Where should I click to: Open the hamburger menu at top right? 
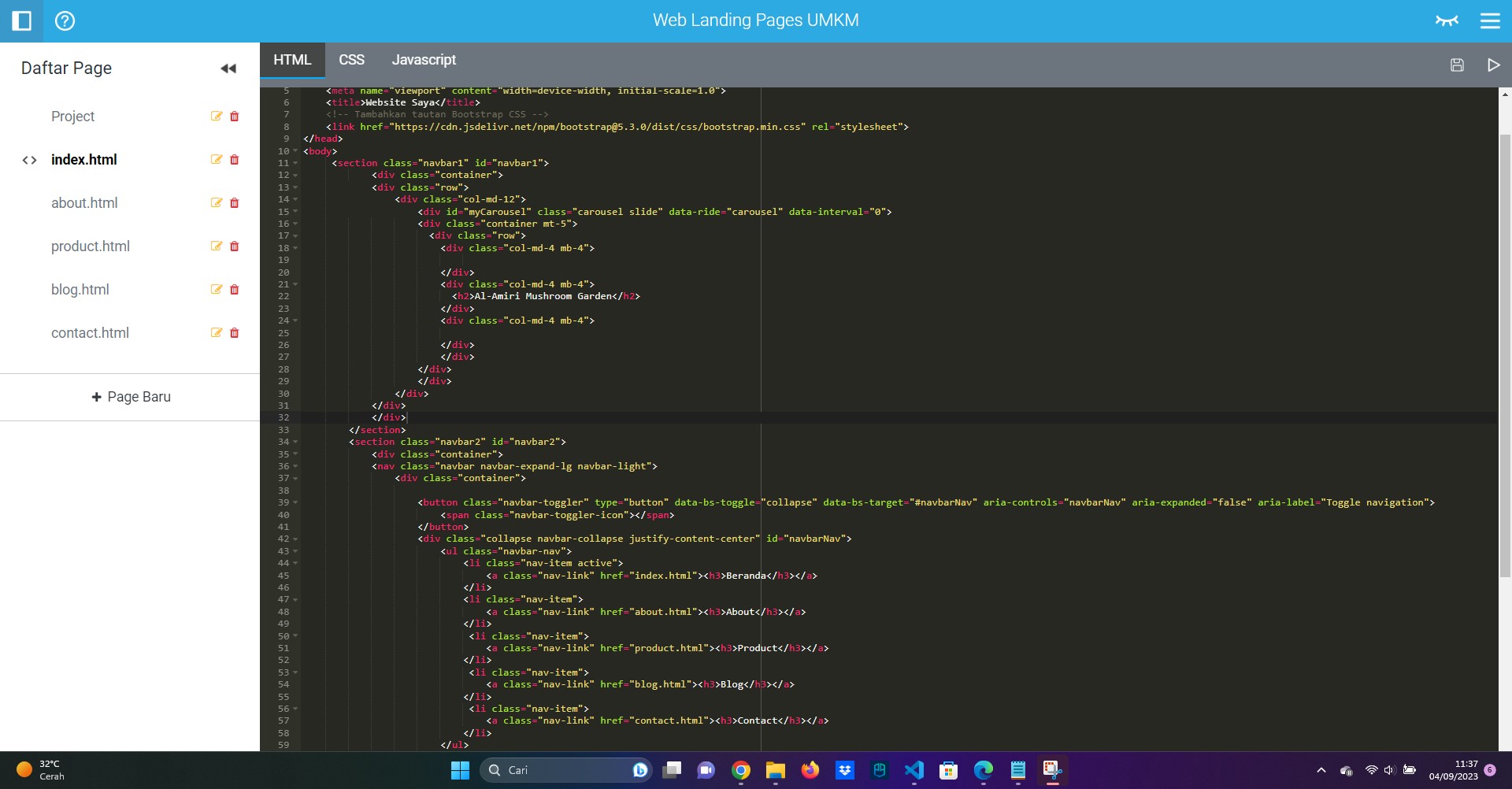point(1490,21)
